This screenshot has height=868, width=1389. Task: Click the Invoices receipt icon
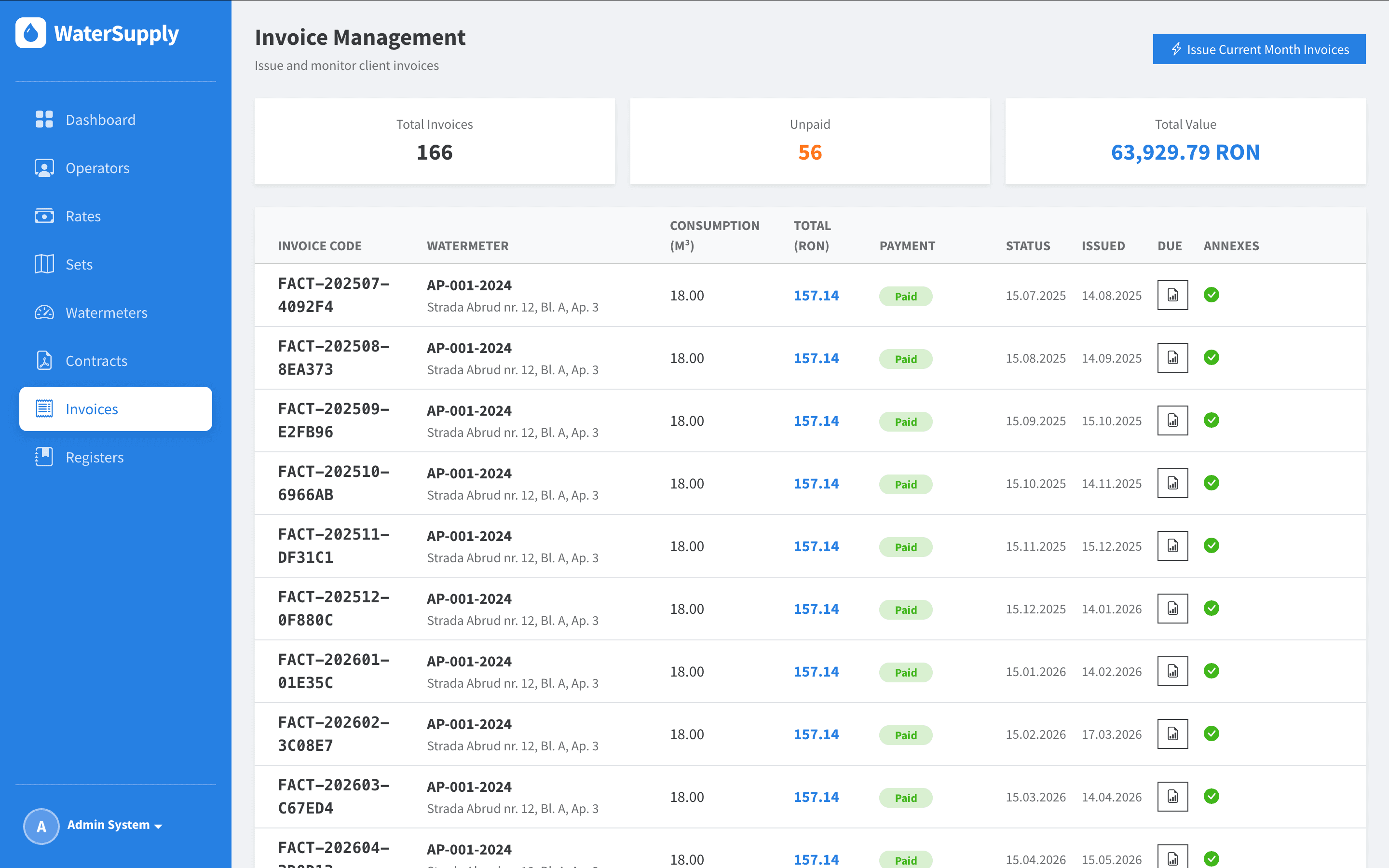pyautogui.click(x=44, y=409)
